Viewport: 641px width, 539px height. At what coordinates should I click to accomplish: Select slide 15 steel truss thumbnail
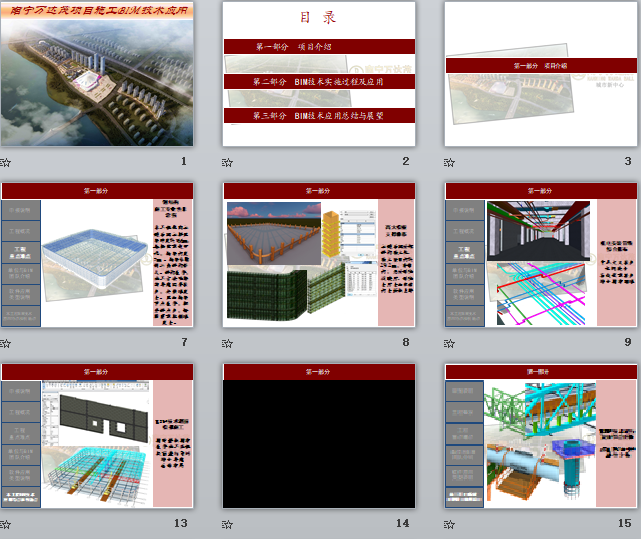pyautogui.click(x=541, y=436)
